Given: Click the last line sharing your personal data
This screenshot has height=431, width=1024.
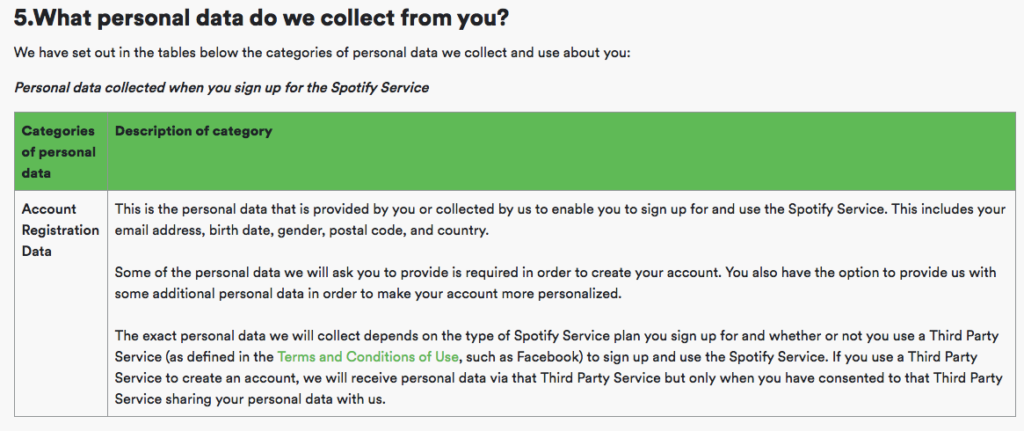Looking at the screenshot, I should 251,399.
